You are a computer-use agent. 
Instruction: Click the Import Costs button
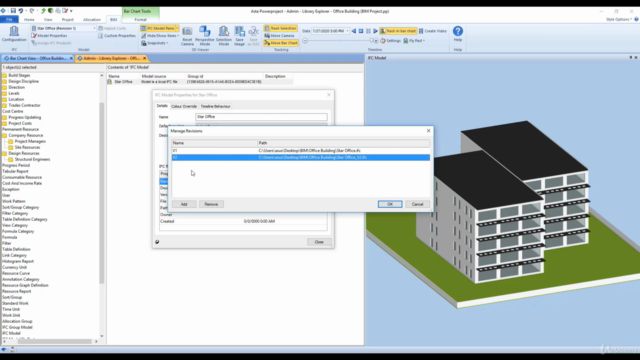(112, 28)
